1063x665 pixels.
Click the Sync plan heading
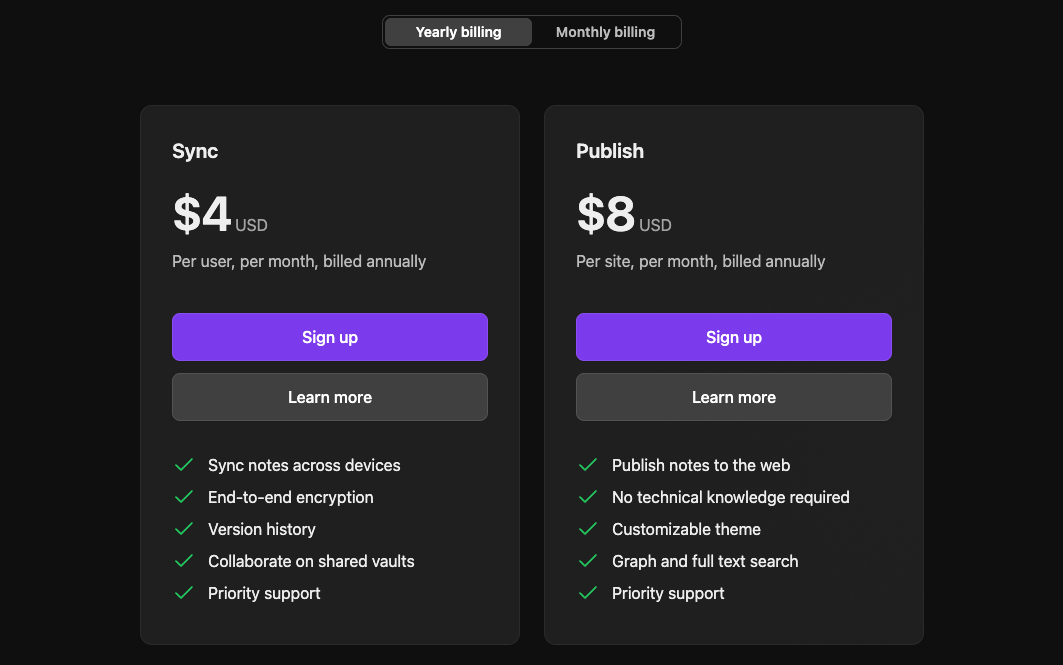(x=195, y=151)
